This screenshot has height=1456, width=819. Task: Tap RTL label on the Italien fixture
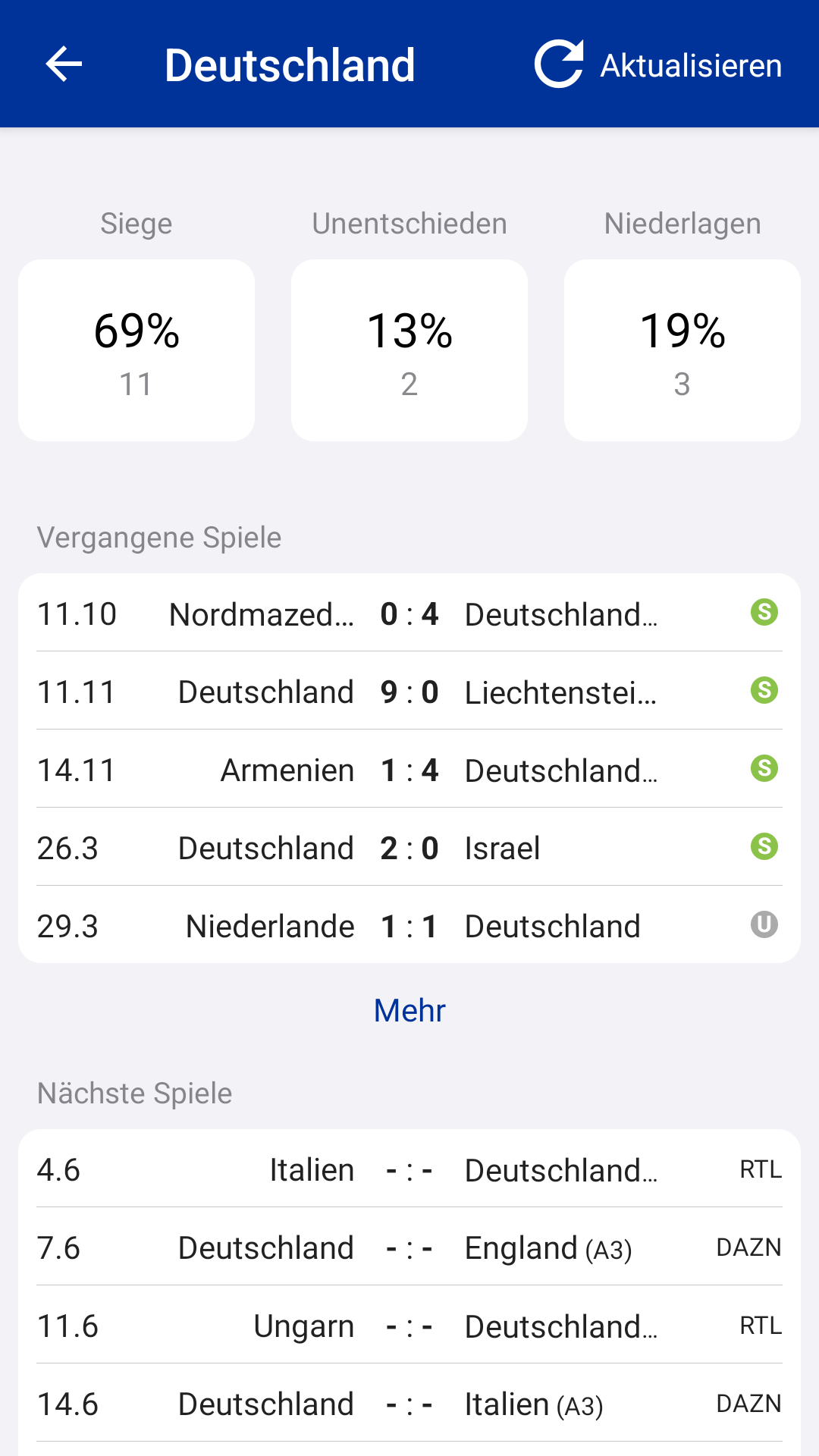click(761, 1169)
